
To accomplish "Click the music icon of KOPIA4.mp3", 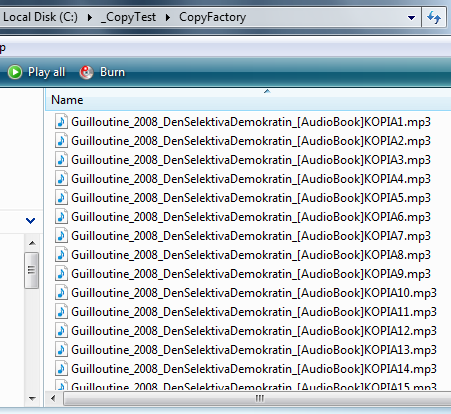I will click(x=61, y=179).
